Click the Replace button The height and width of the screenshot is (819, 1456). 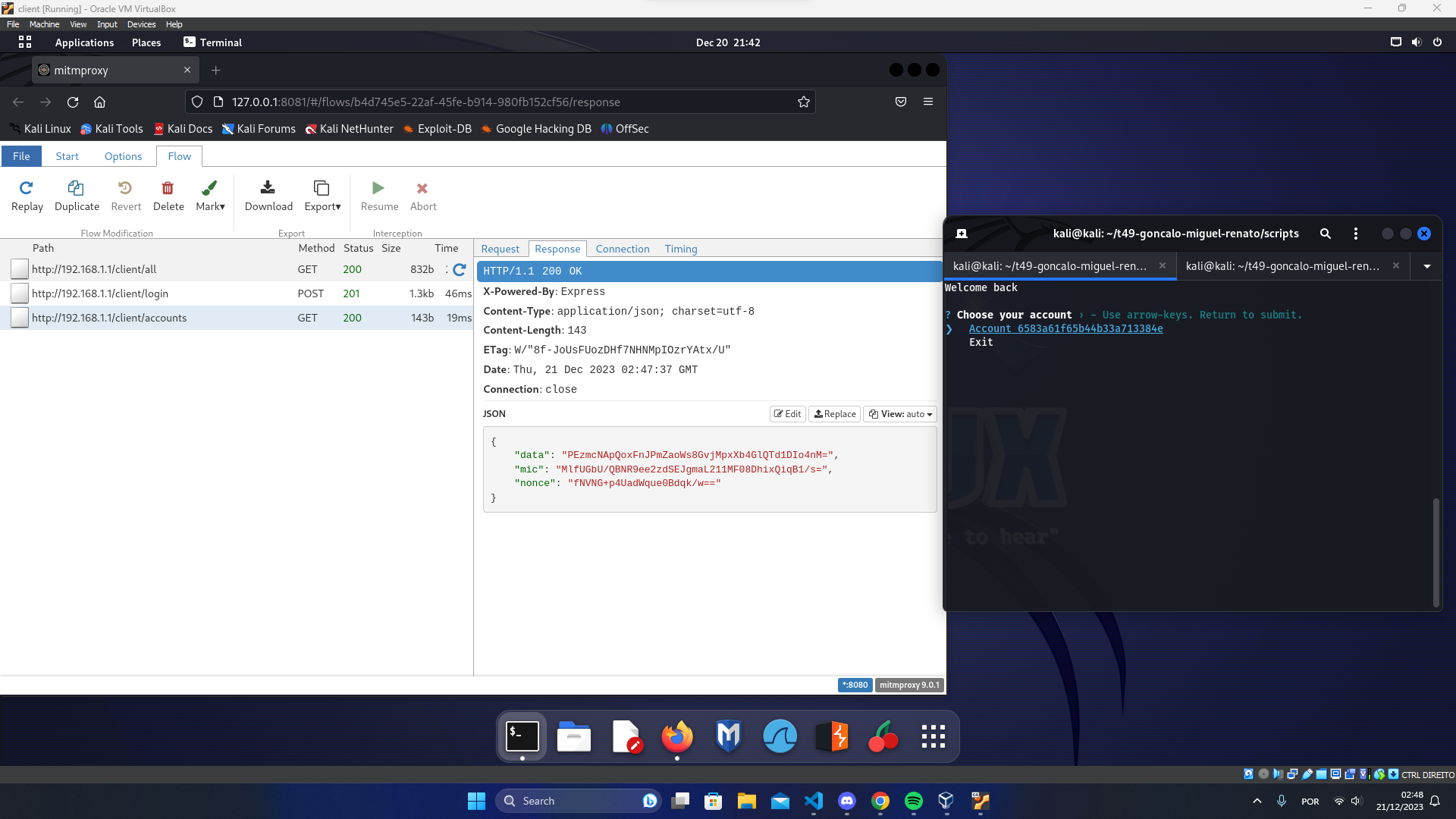(834, 414)
